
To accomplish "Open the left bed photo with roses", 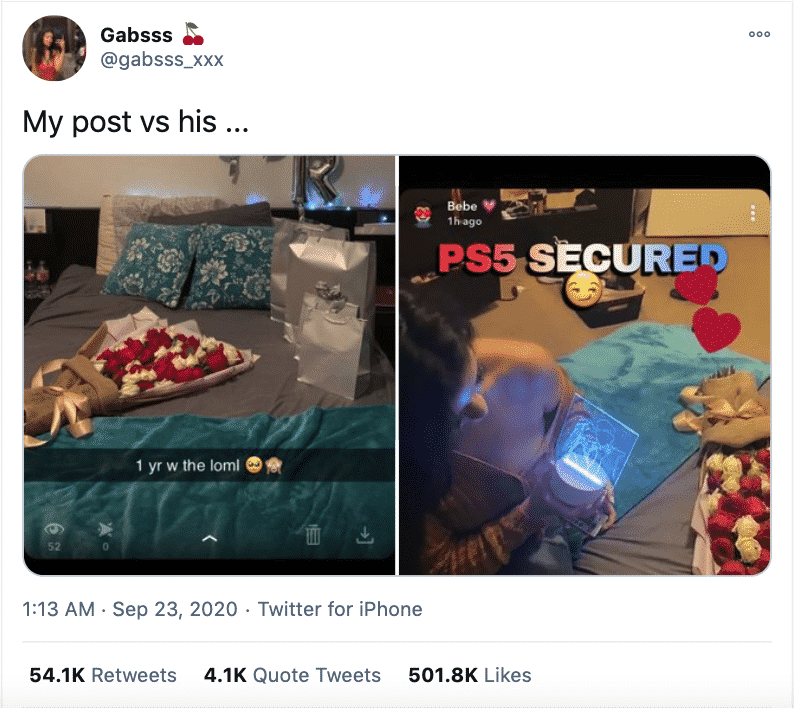I will click(x=209, y=365).
